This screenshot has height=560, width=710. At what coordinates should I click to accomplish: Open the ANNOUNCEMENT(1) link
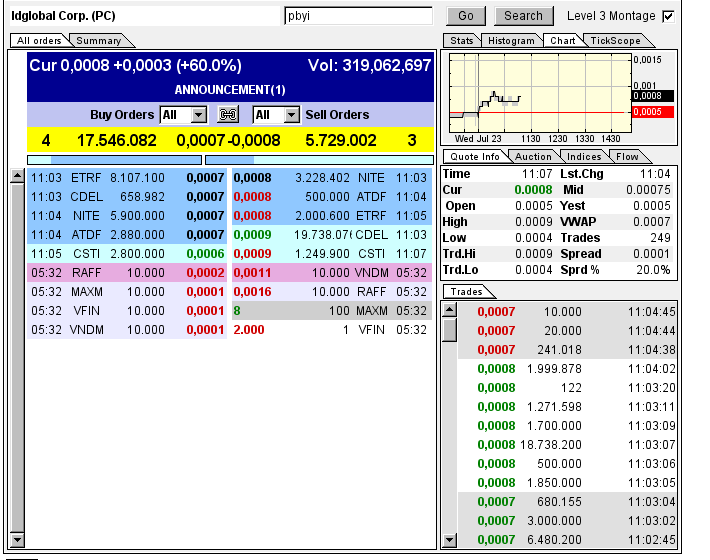coord(230,90)
